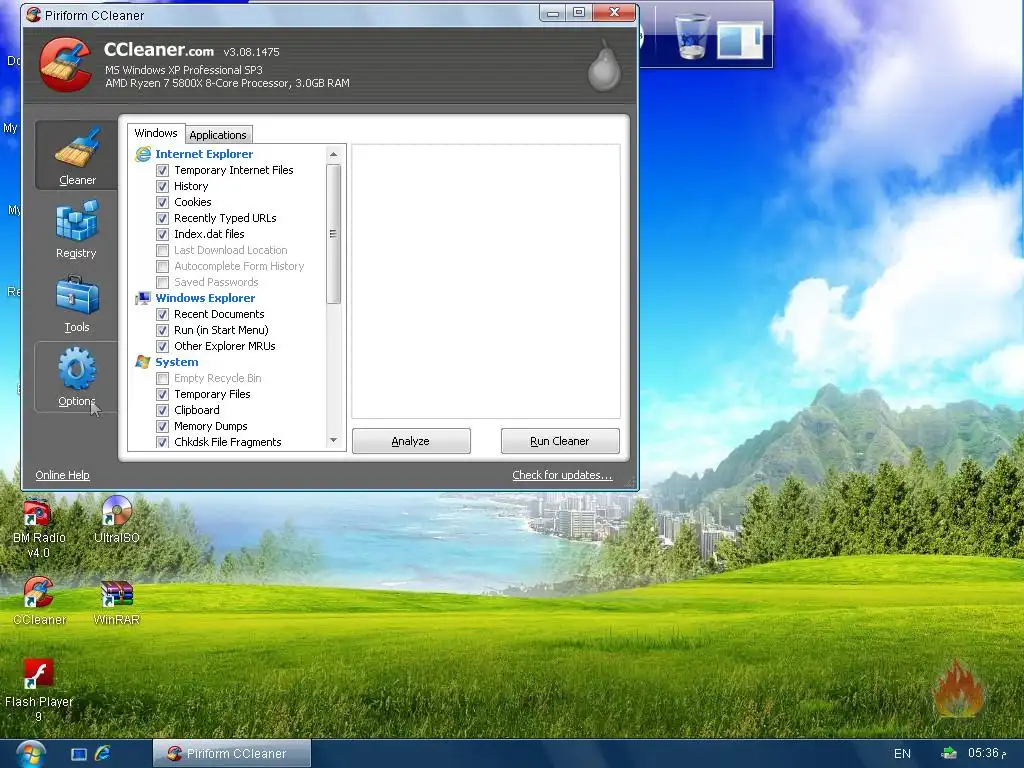Click the Windows Explorer category icon
This screenshot has height=768, width=1024.
coord(143,298)
